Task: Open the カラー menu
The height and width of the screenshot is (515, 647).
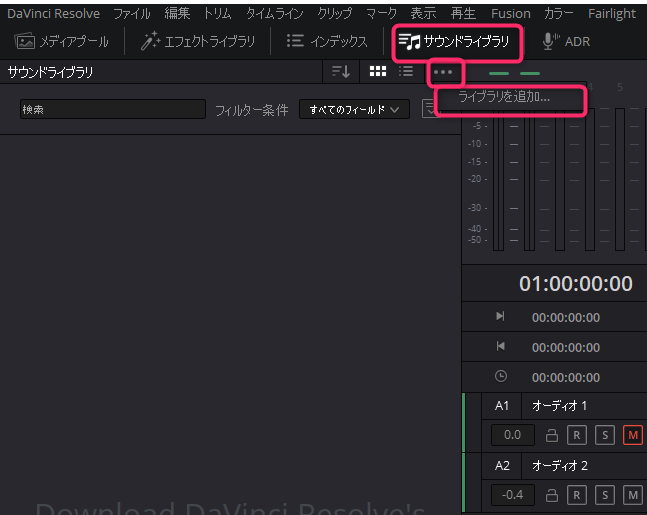Action: pyautogui.click(x=559, y=14)
